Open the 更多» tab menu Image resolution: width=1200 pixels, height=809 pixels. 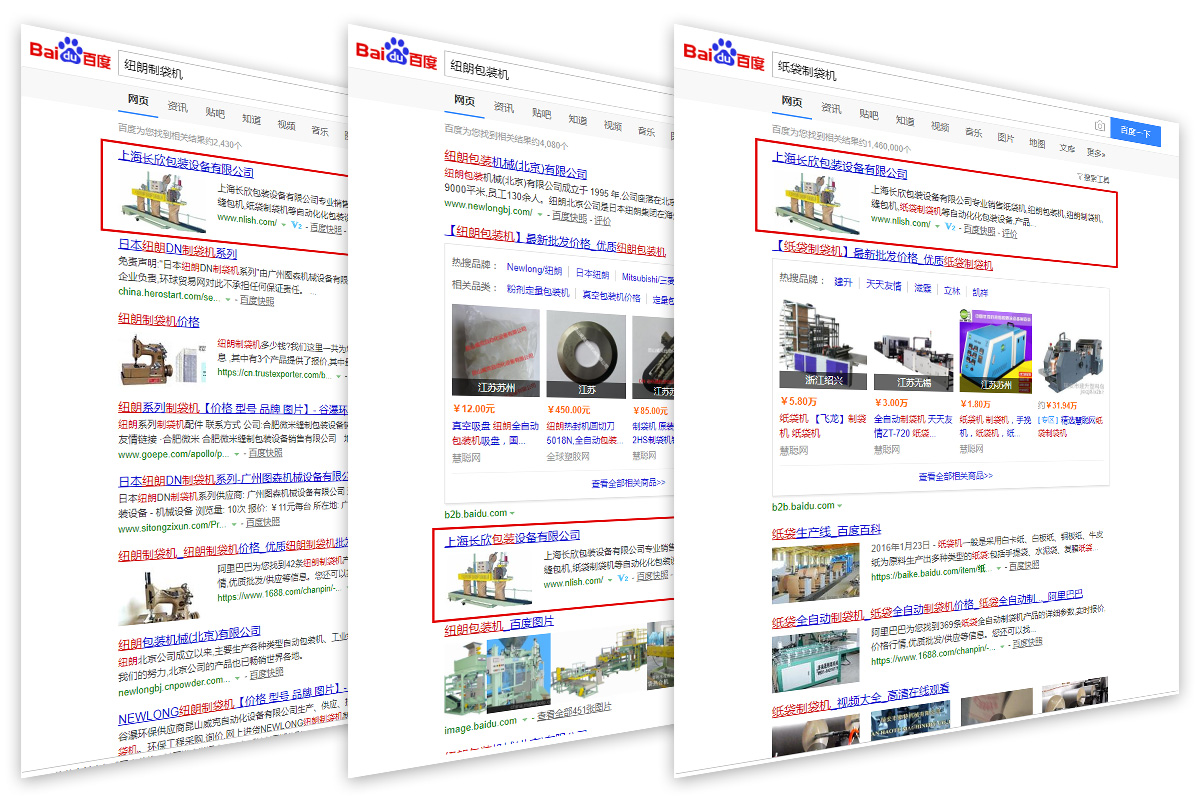pos(1095,153)
